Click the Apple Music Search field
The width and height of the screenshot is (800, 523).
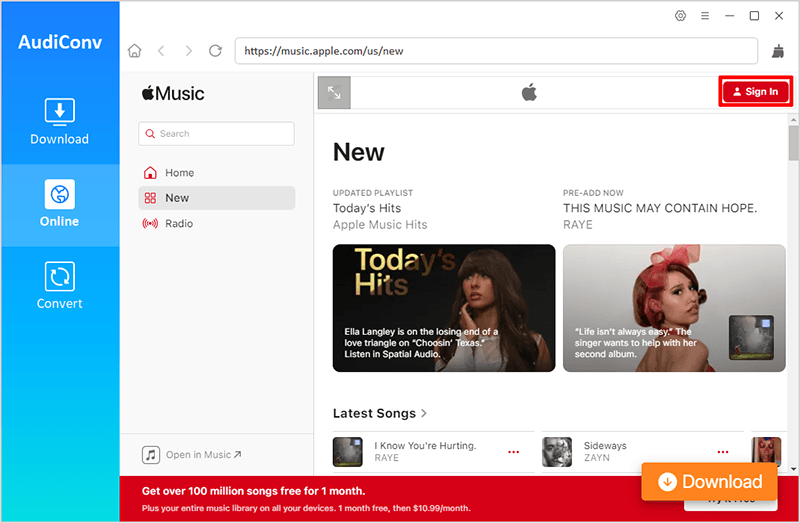coord(216,134)
